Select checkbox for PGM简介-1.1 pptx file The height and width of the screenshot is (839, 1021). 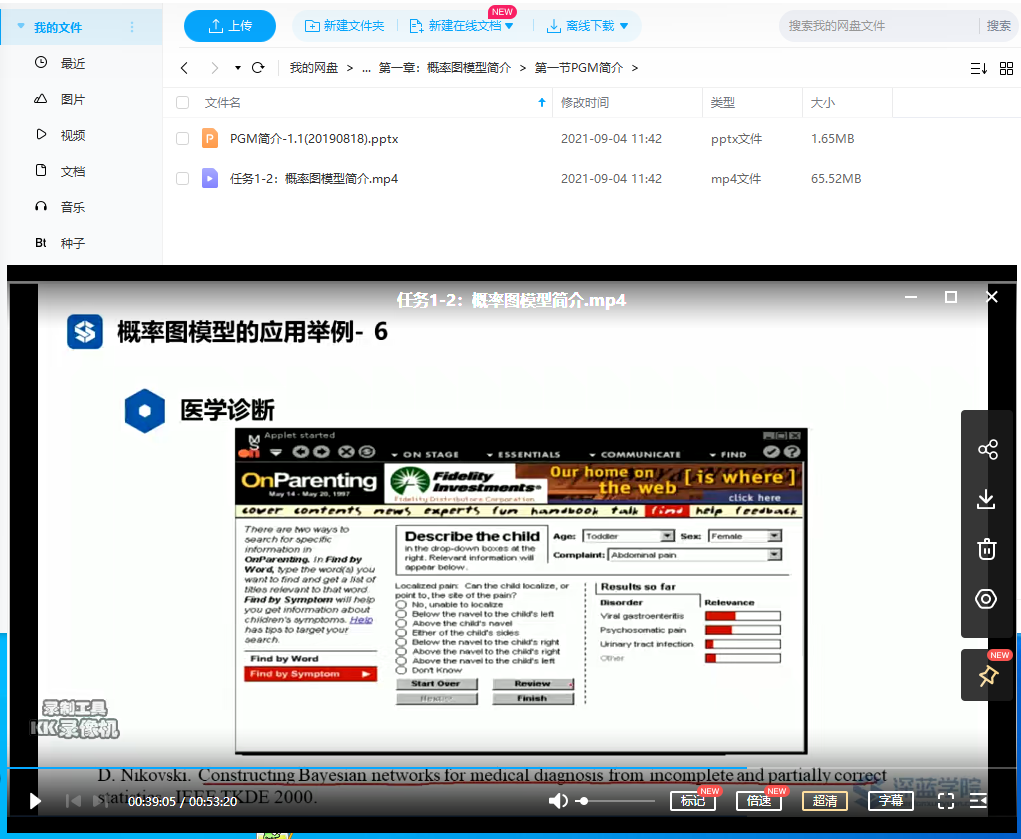[x=183, y=139]
